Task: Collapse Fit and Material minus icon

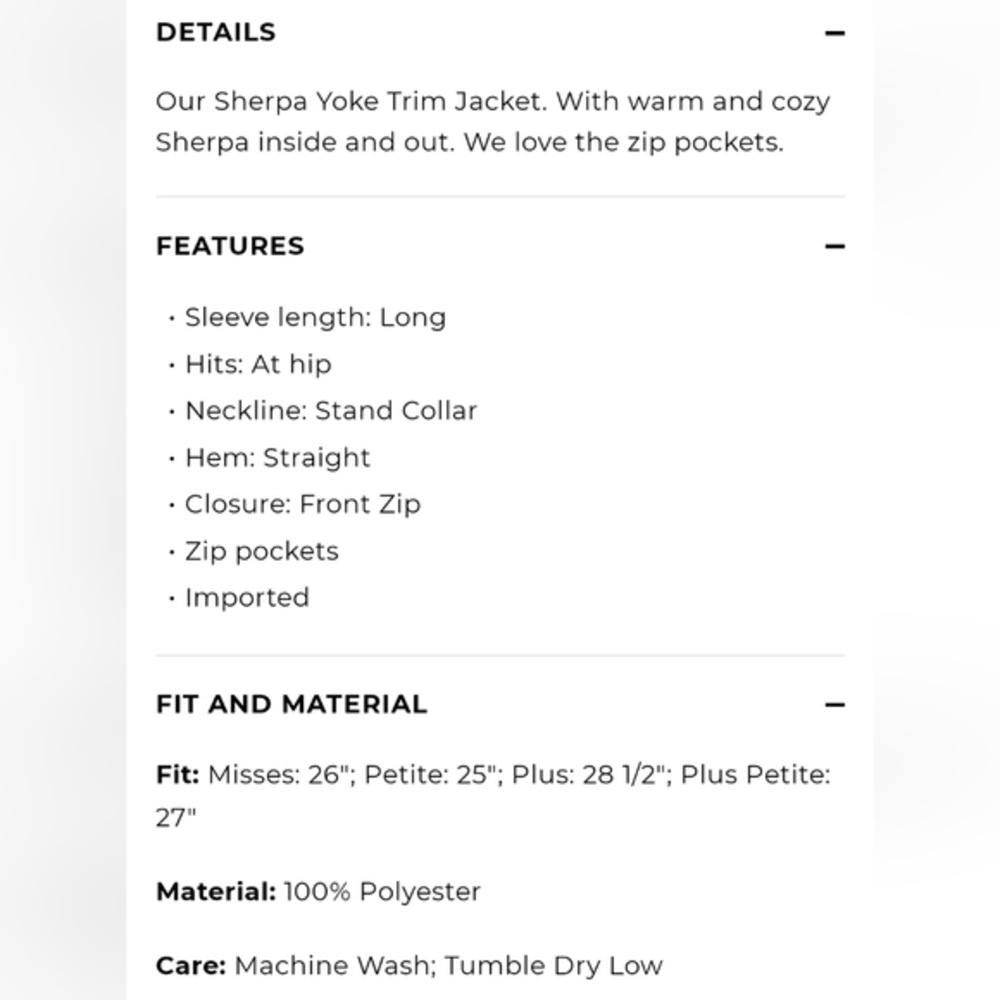Action: pyautogui.click(x=834, y=705)
